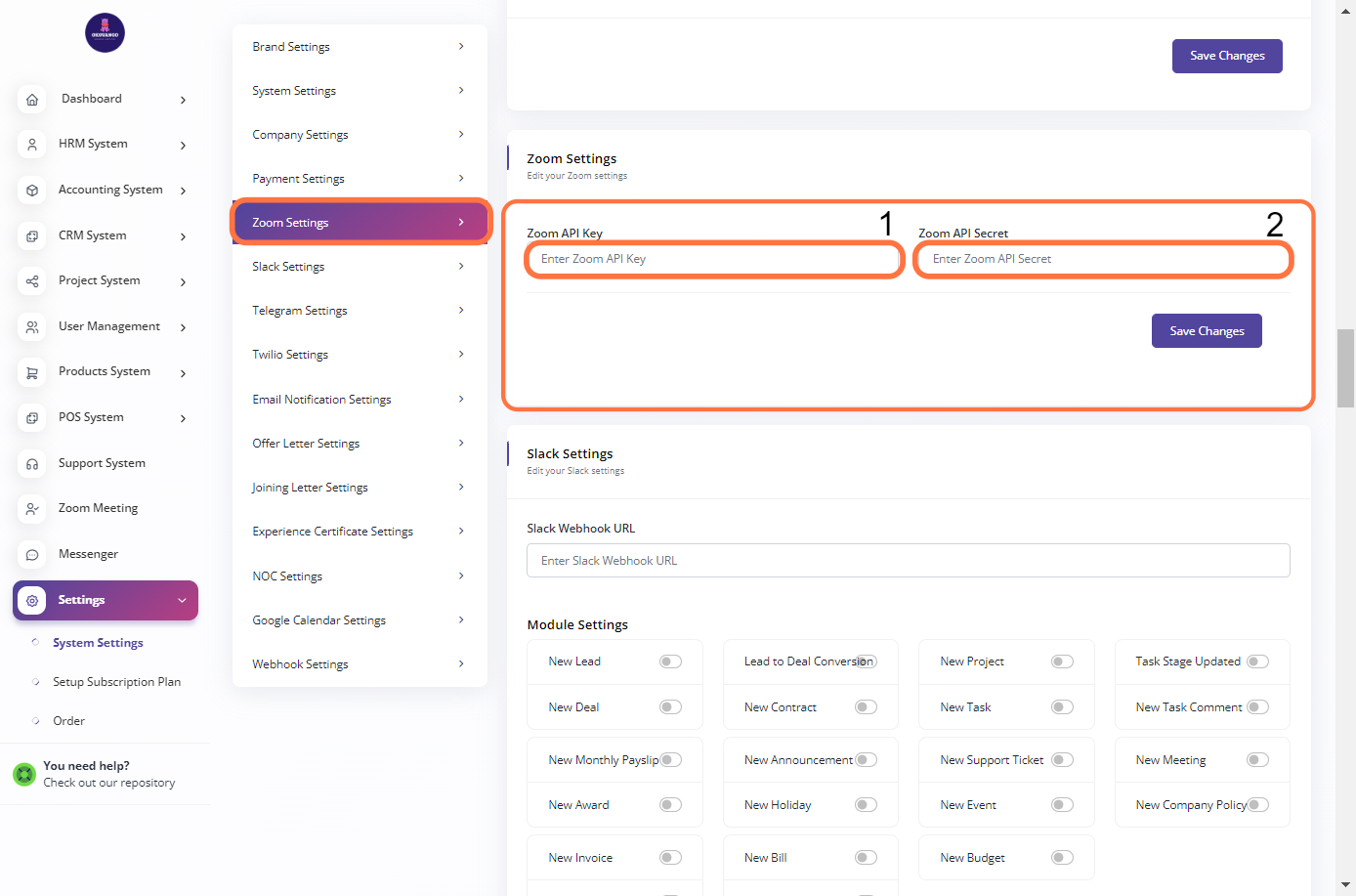Enable the New Lead toggle
The height and width of the screenshot is (896, 1356).
tap(670, 661)
